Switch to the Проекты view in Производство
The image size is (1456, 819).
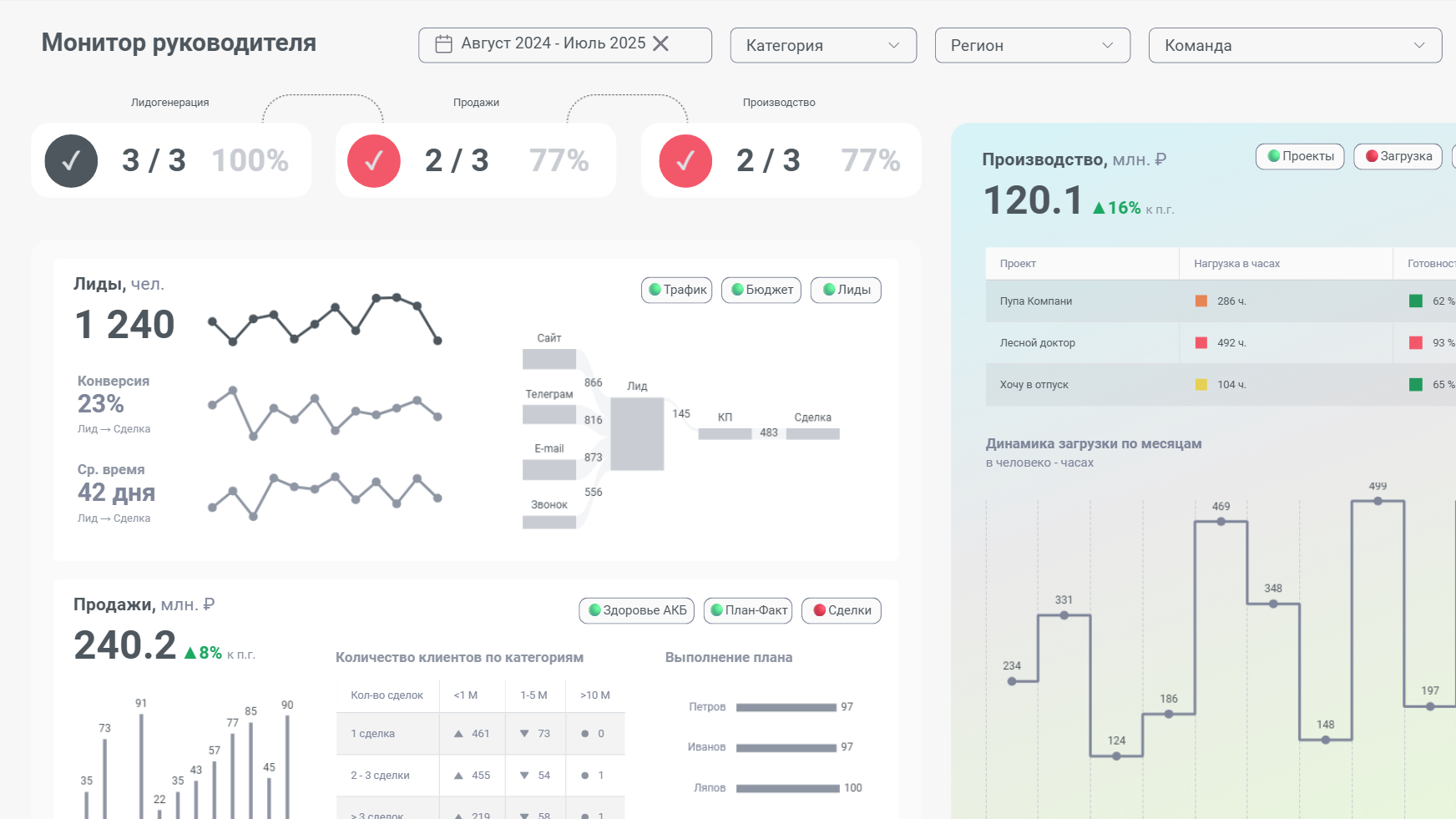tap(1300, 156)
